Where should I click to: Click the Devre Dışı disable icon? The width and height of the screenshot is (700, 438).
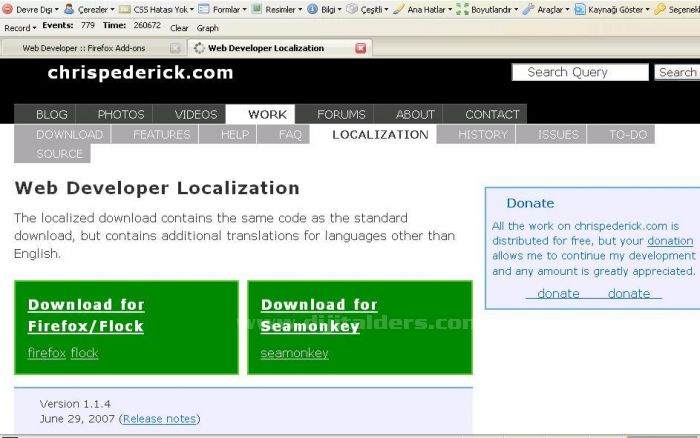(x=7, y=9)
